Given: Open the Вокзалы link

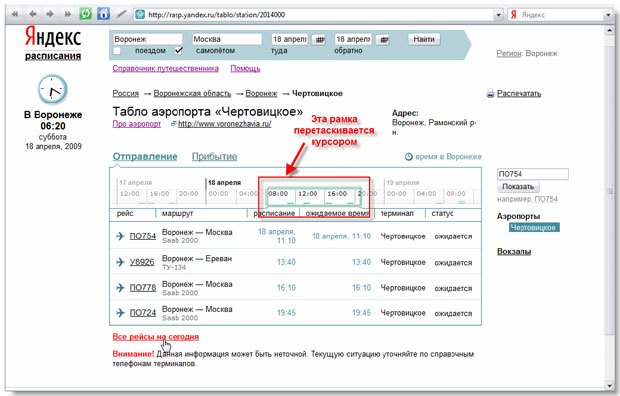Looking at the screenshot, I should pyautogui.click(x=514, y=252).
